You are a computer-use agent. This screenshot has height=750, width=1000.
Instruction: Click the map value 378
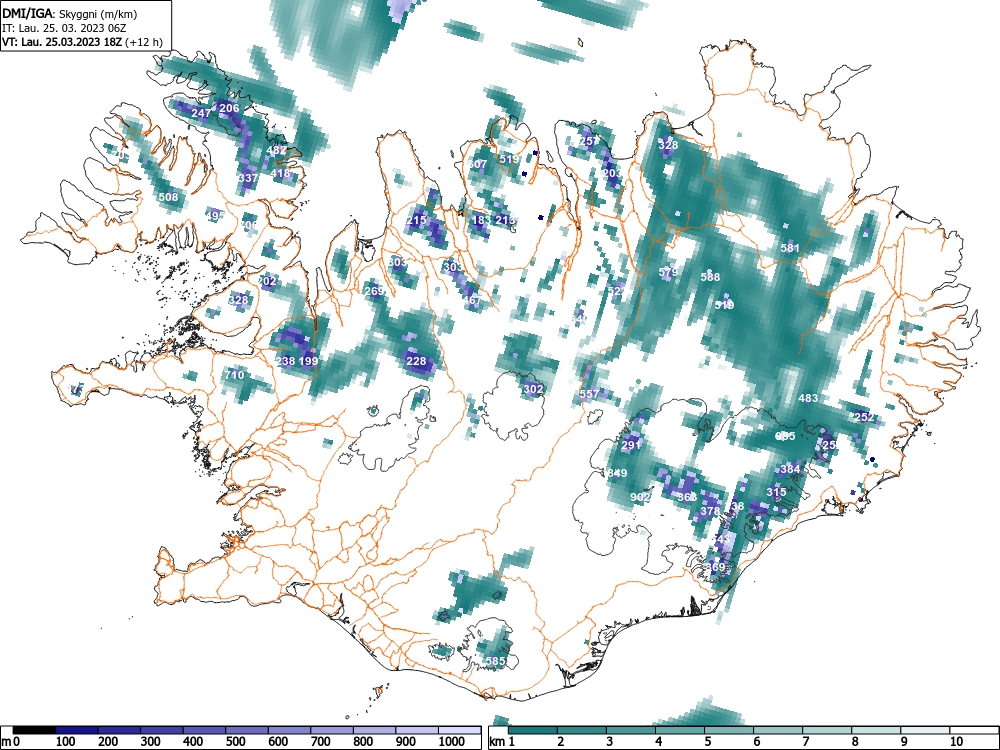pyautogui.click(x=710, y=511)
